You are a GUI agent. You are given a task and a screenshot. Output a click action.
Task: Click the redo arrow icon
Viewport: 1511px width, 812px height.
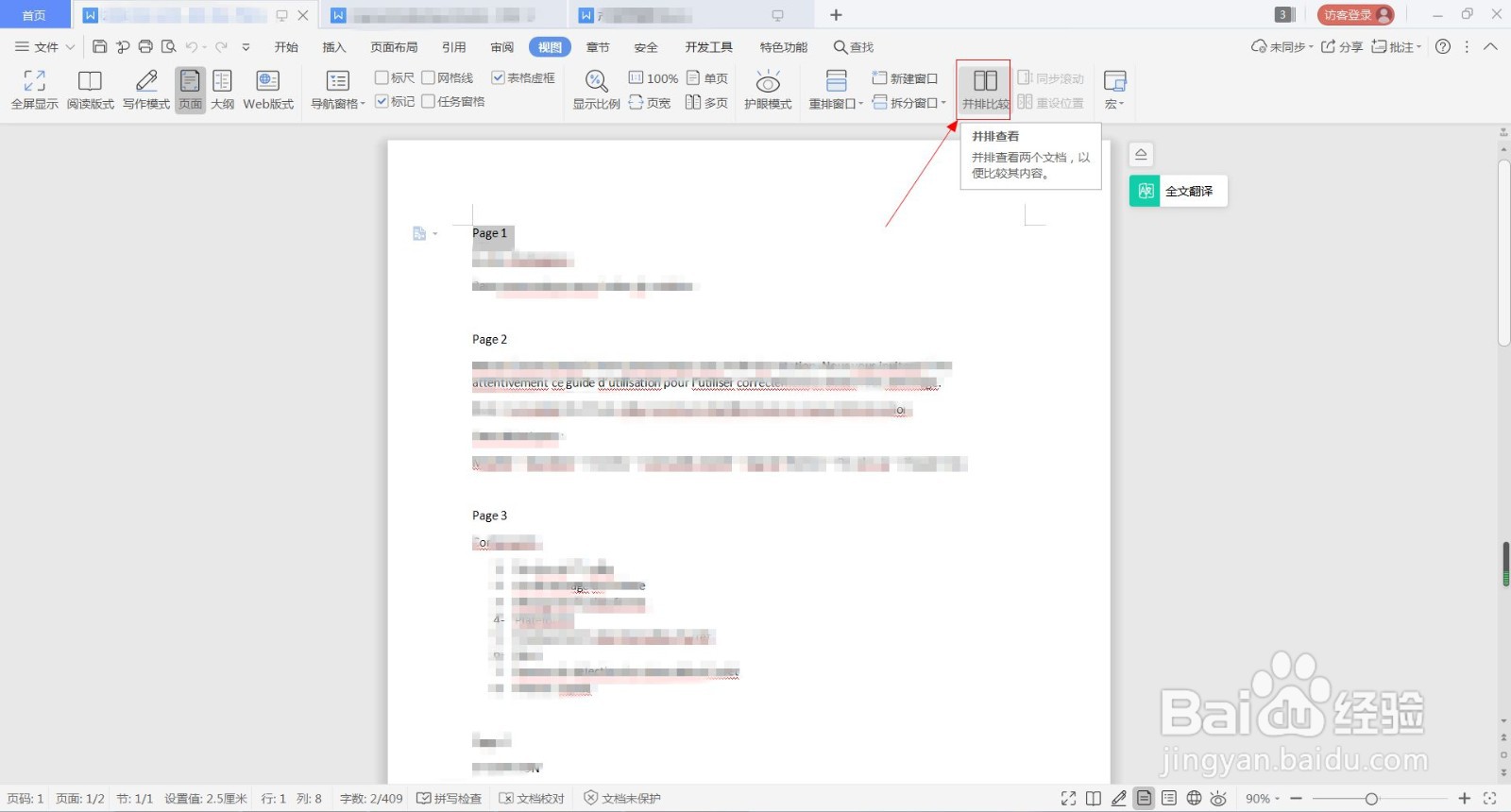click(x=221, y=46)
